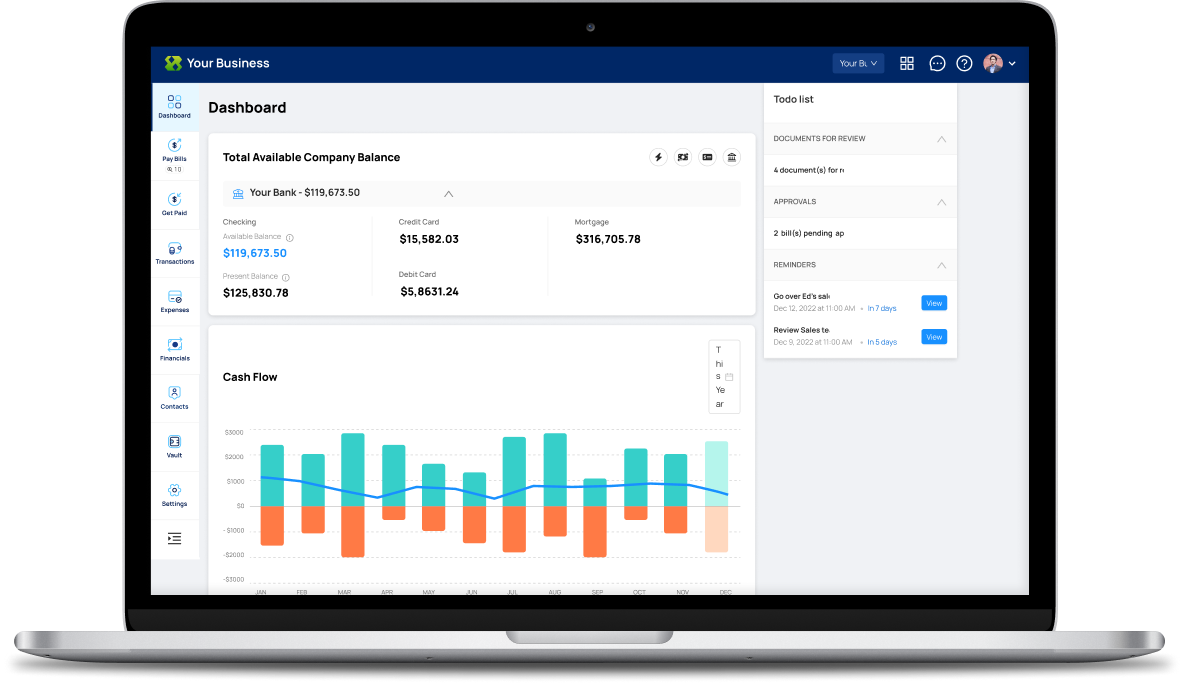Image resolution: width=1182 pixels, height=683 pixels.
Task: Collapse the Reminders section
Action: (x=942, y=265)
